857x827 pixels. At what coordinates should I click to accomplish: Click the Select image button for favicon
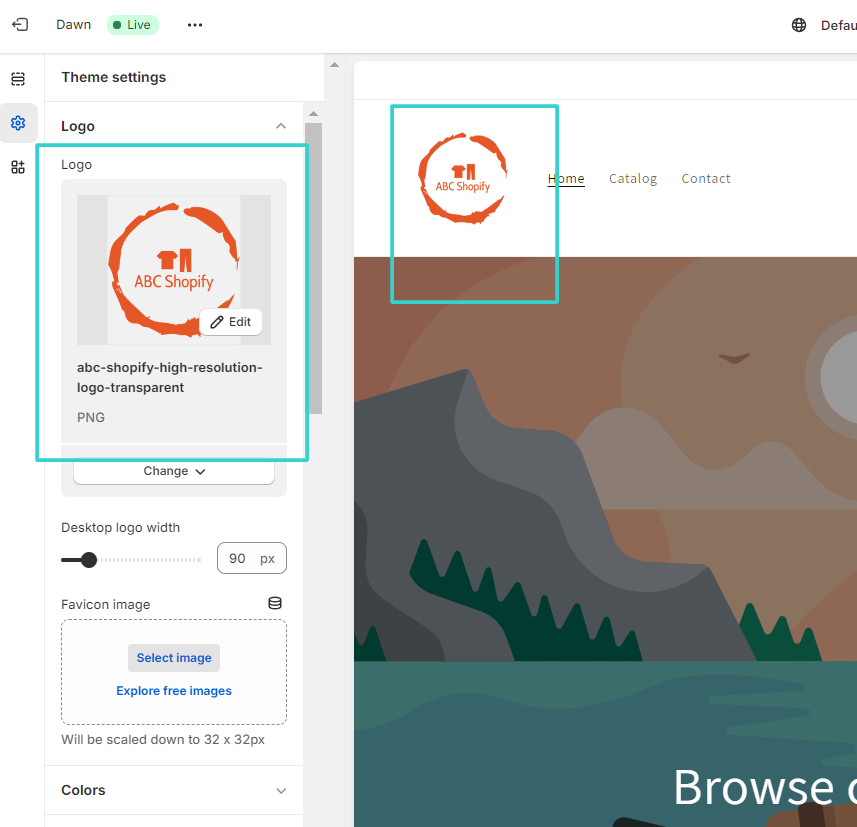pos(173,657)
